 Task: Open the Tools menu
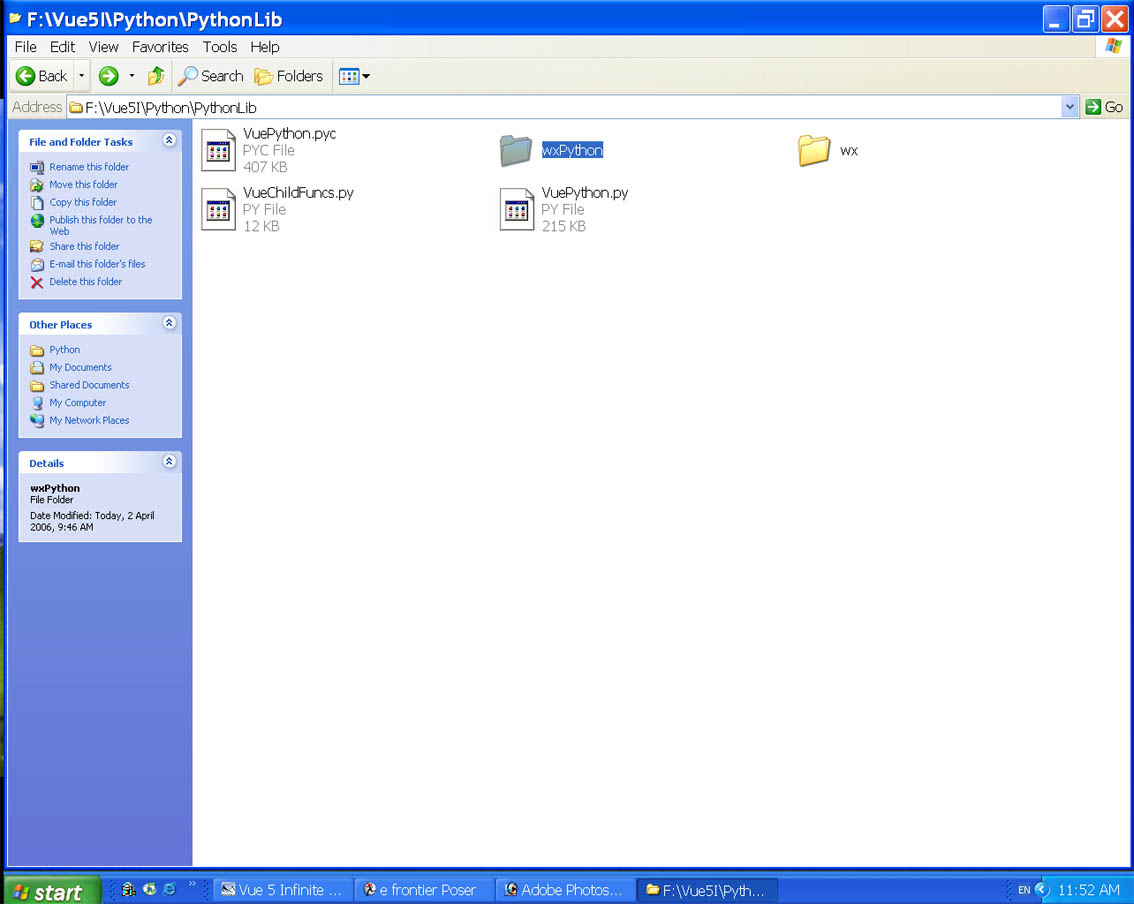[220, 47]
